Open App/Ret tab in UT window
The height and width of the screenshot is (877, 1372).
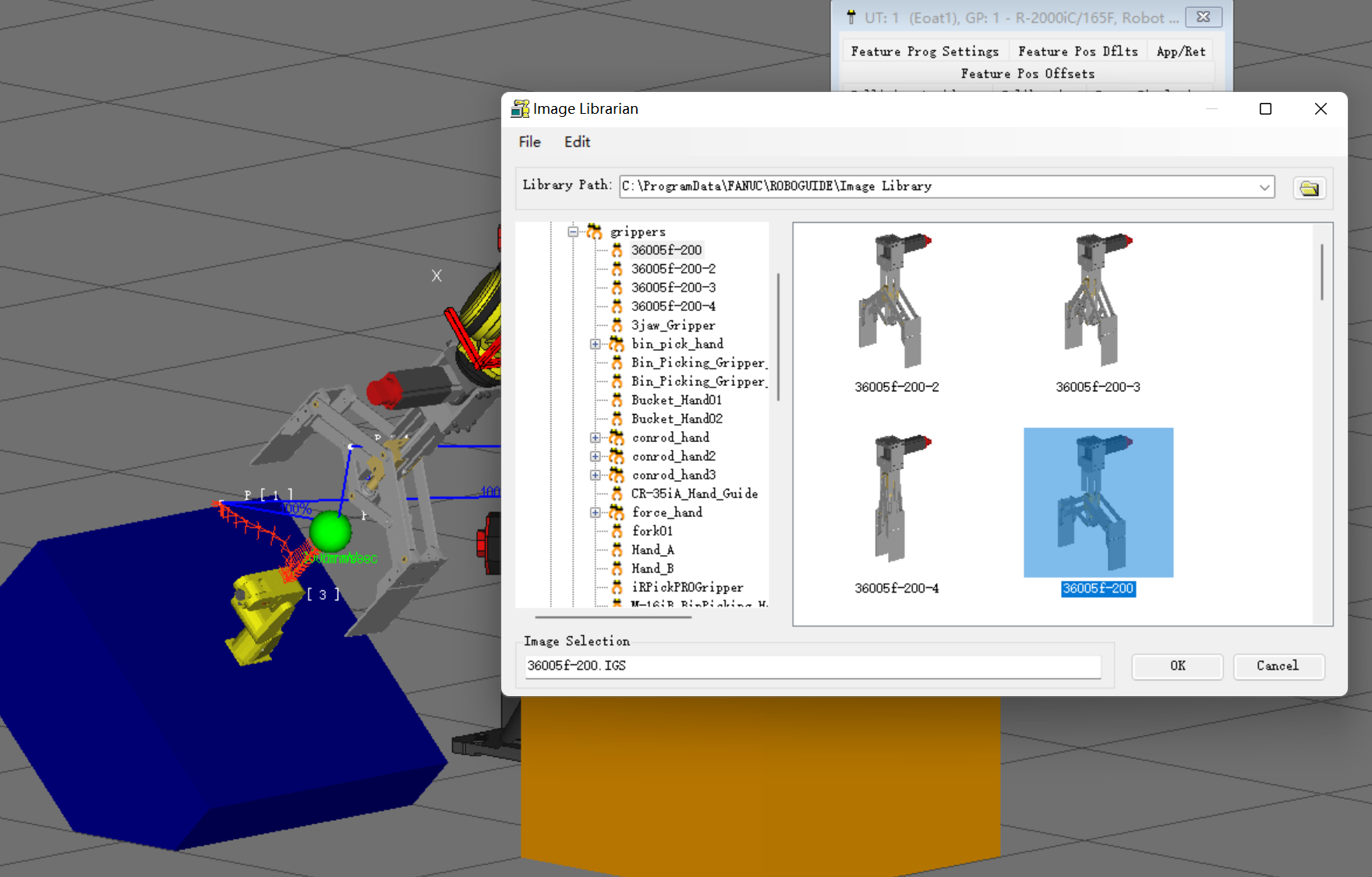[1181, 51]
